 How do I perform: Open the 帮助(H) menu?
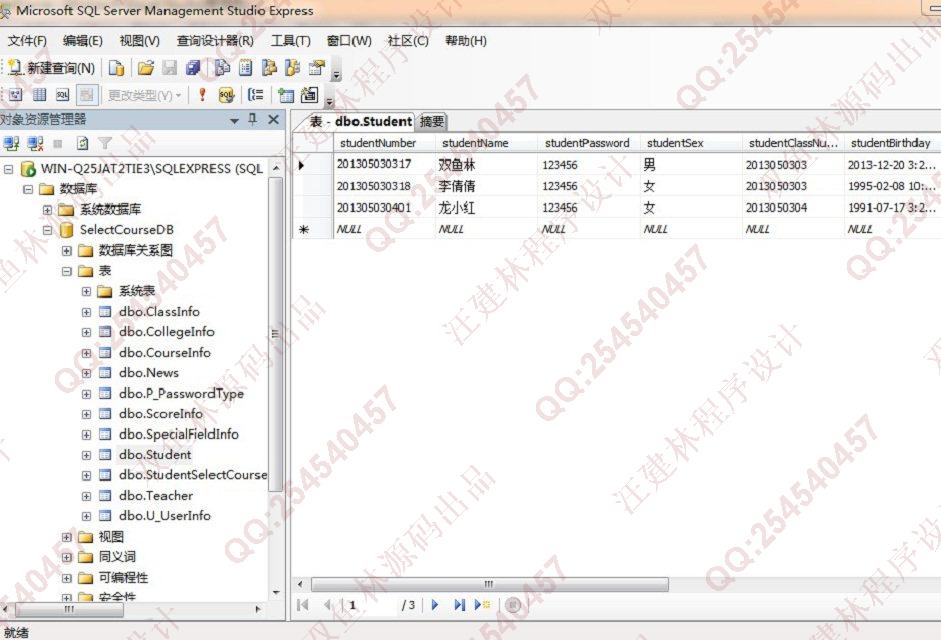pyautogui.click(x=466, y=41)
